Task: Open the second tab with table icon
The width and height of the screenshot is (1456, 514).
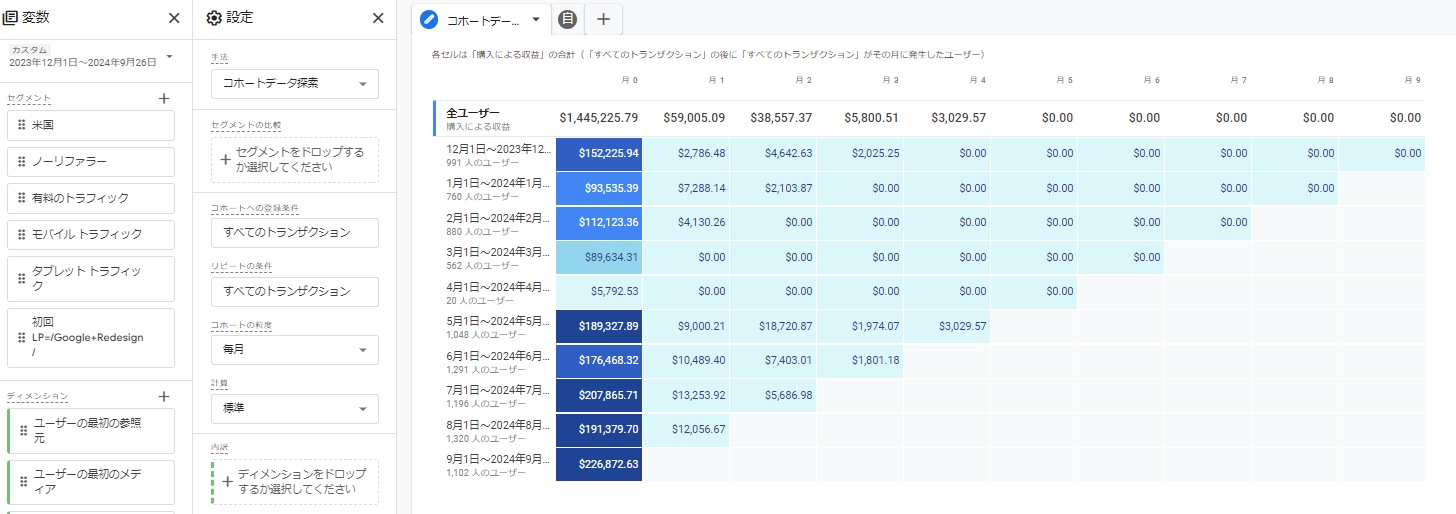Action: pos(567,19)
